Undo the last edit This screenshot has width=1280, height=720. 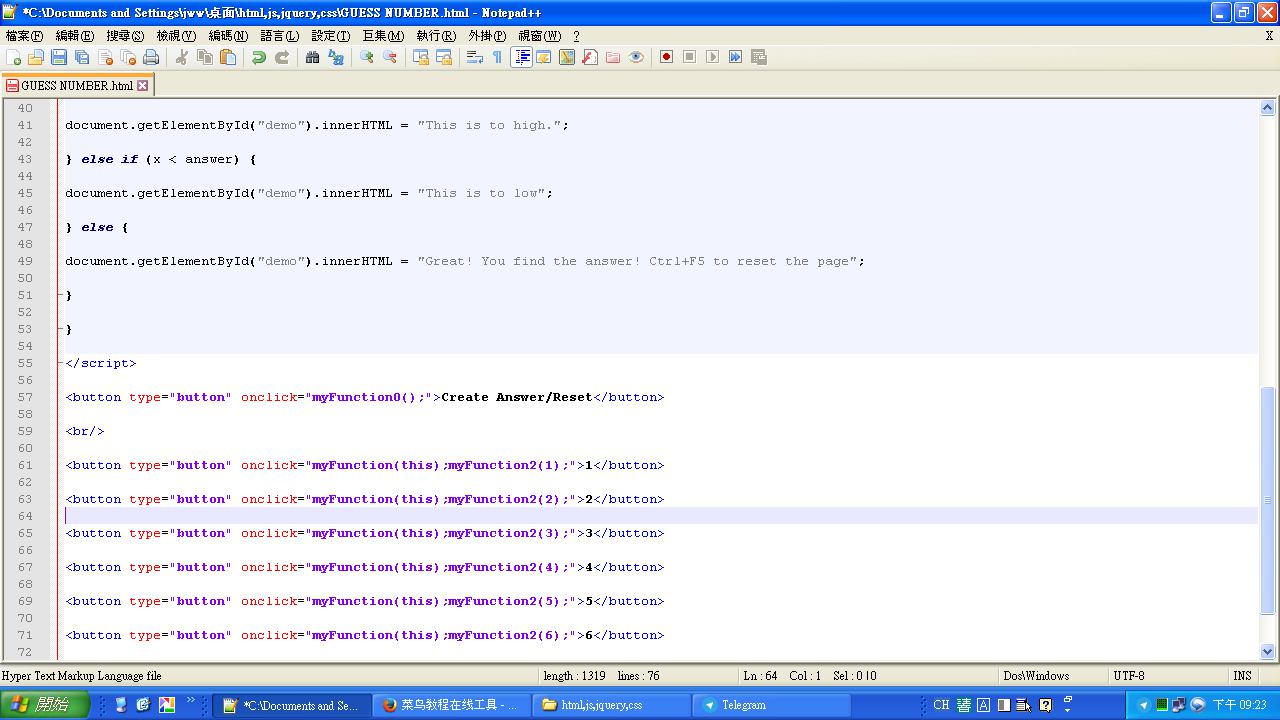(259, 57)
